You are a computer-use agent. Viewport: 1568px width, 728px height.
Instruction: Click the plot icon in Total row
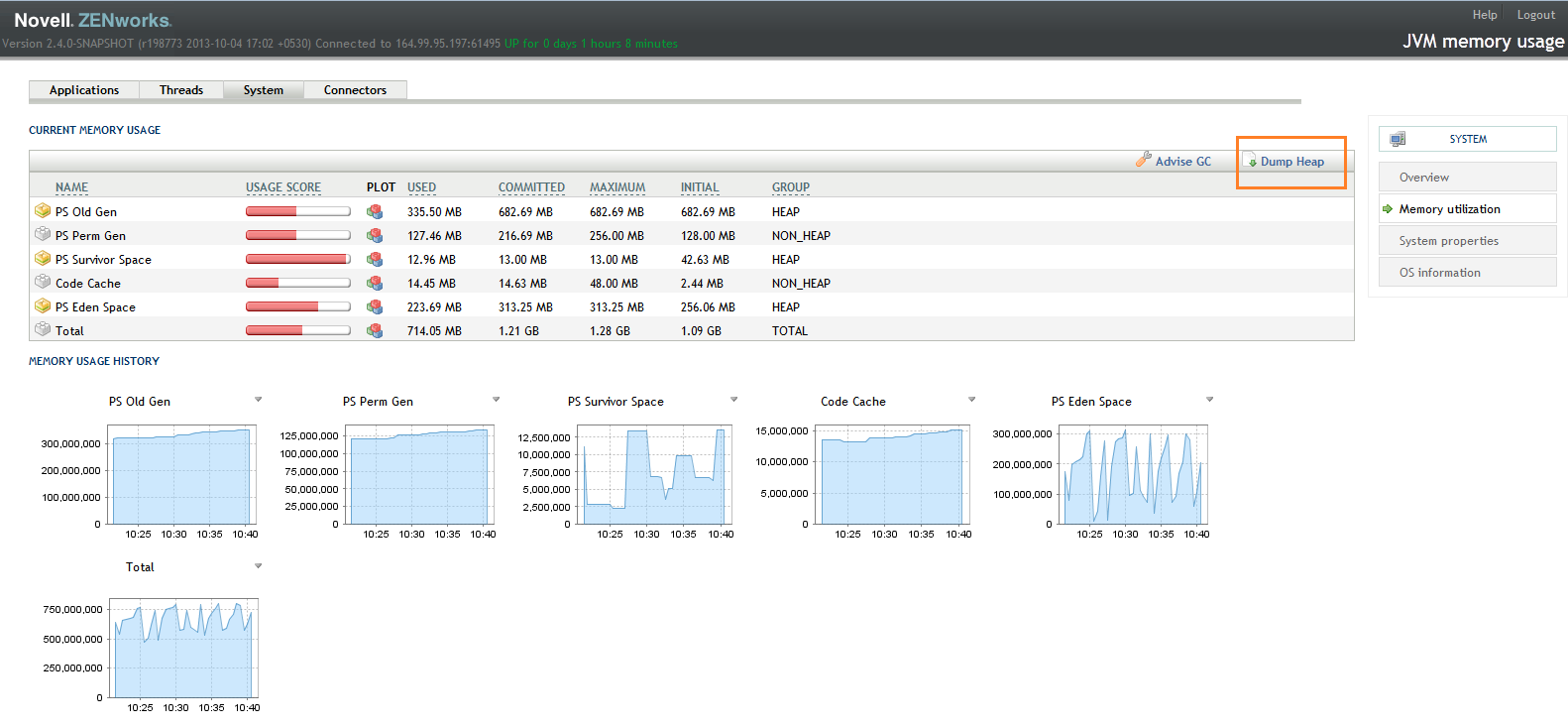point(375,330)
